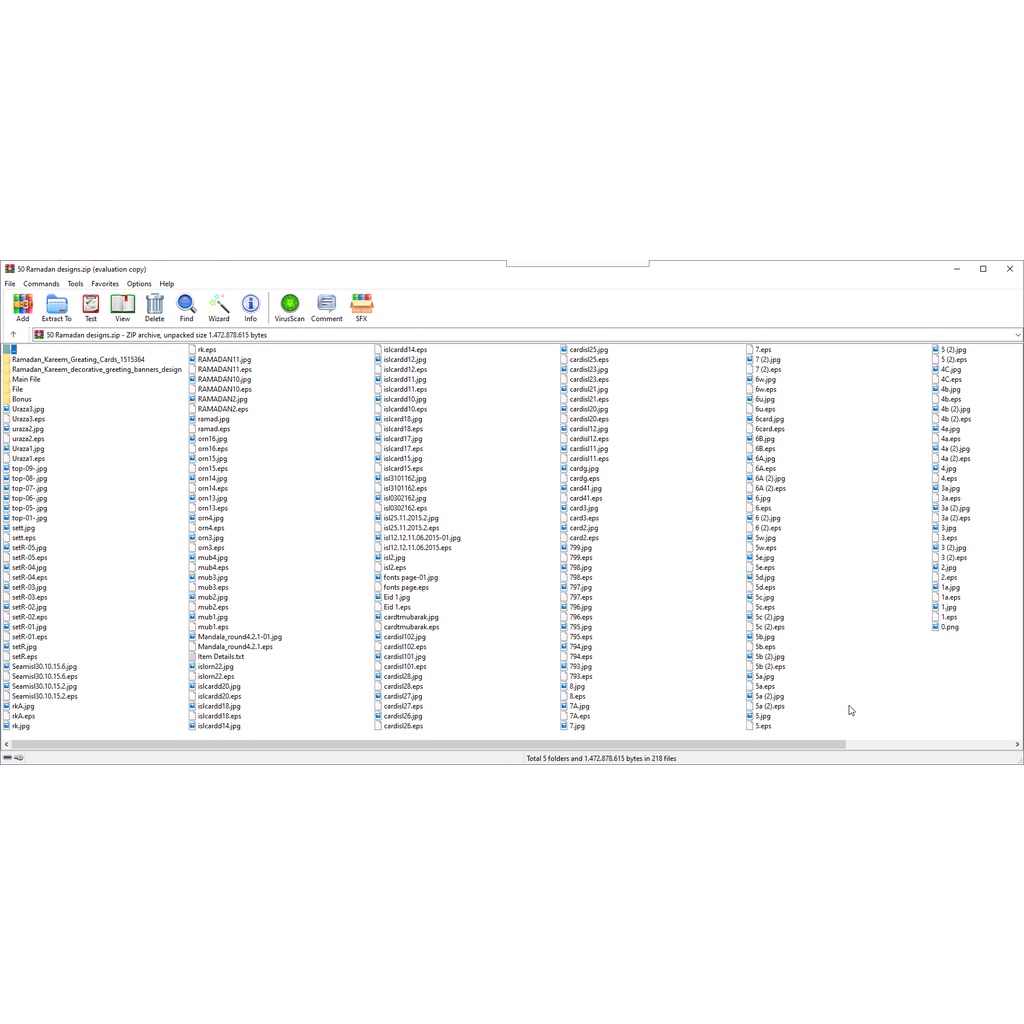Select the Main File folder
The height and width of the screenshot is (1024, 1024).
pos(26,379)
